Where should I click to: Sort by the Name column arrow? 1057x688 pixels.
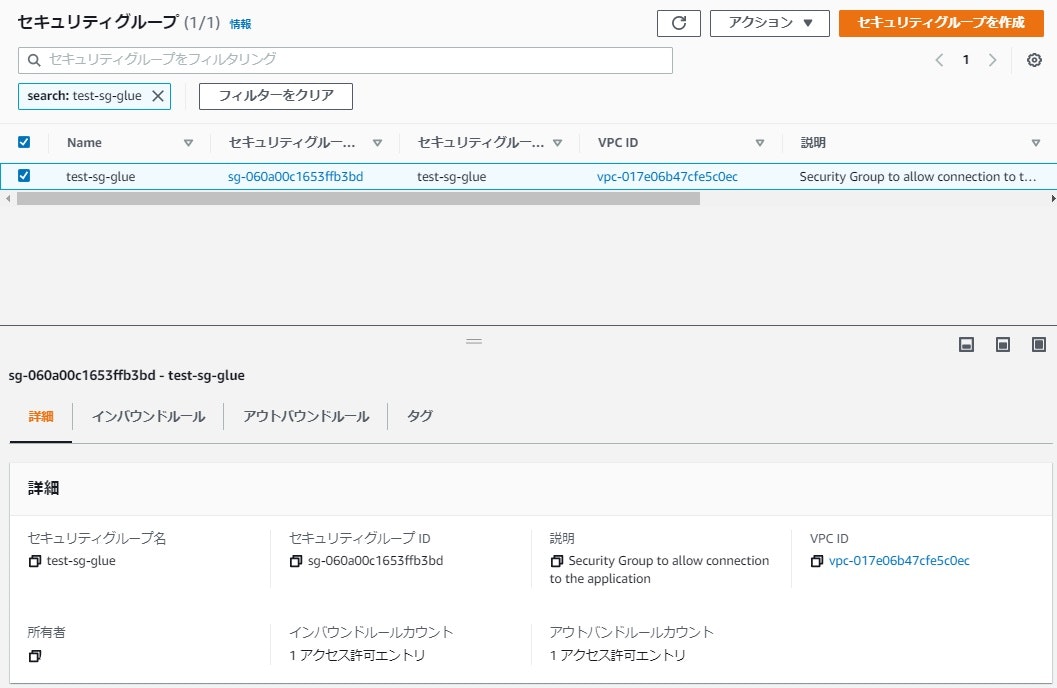tap(188, 143)
